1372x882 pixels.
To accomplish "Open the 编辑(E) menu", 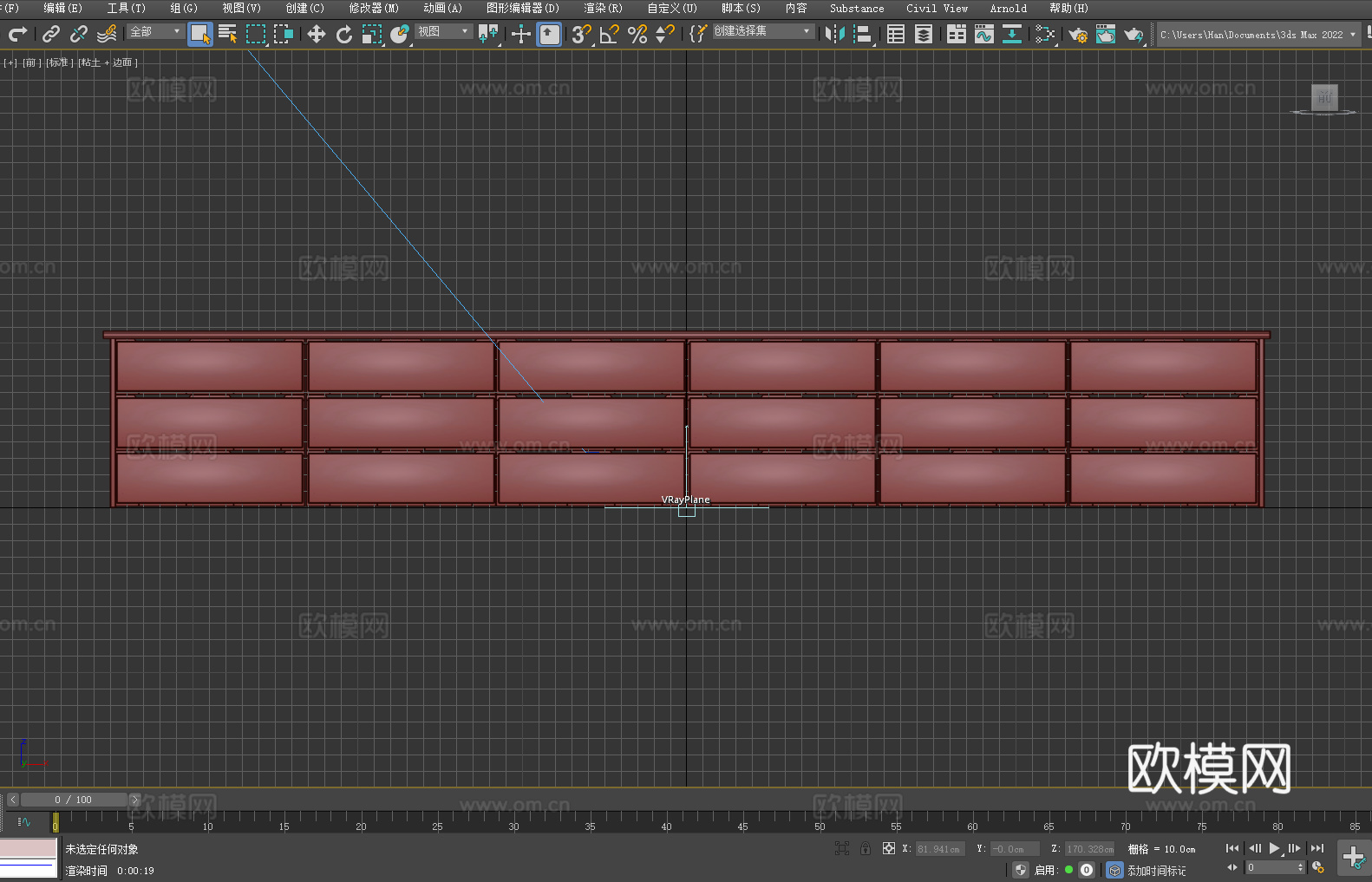I will coord(62,8).
